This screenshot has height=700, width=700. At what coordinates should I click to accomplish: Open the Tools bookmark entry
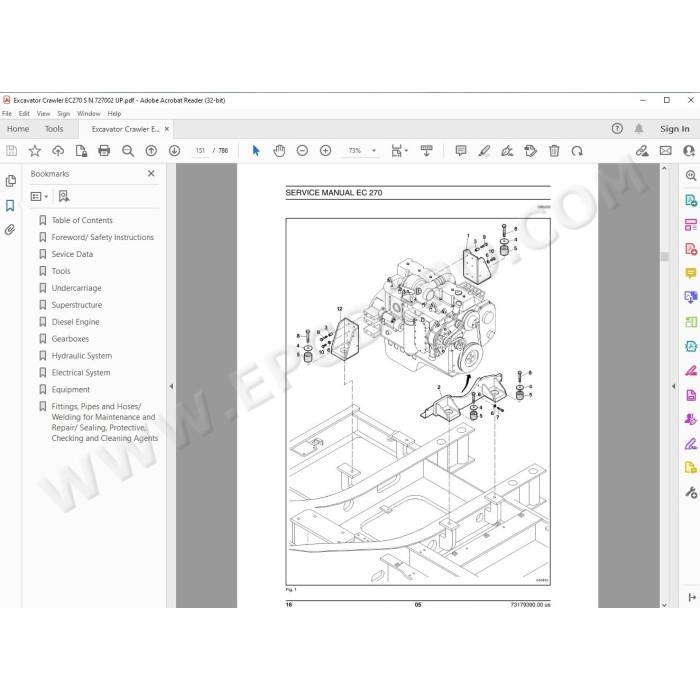click(61, 271)
